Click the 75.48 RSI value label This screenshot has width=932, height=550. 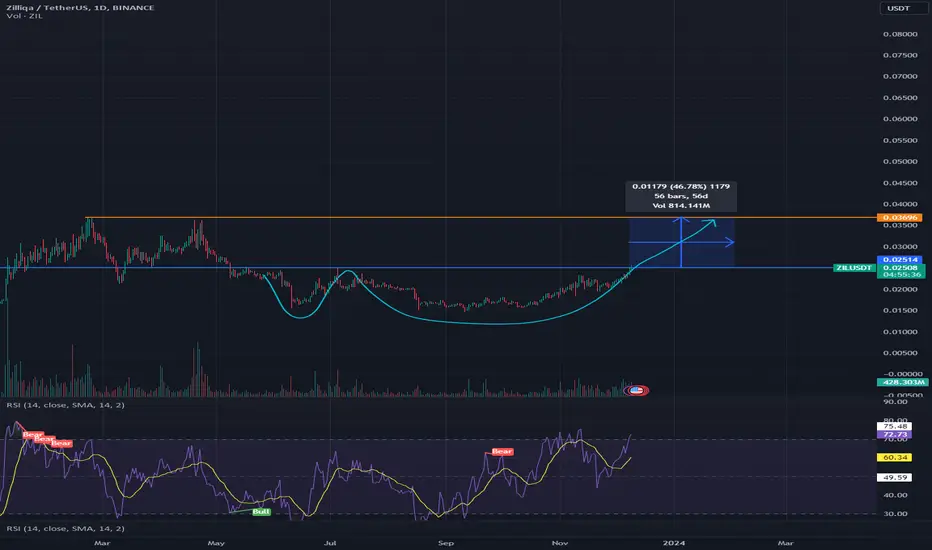pos(895,426)
